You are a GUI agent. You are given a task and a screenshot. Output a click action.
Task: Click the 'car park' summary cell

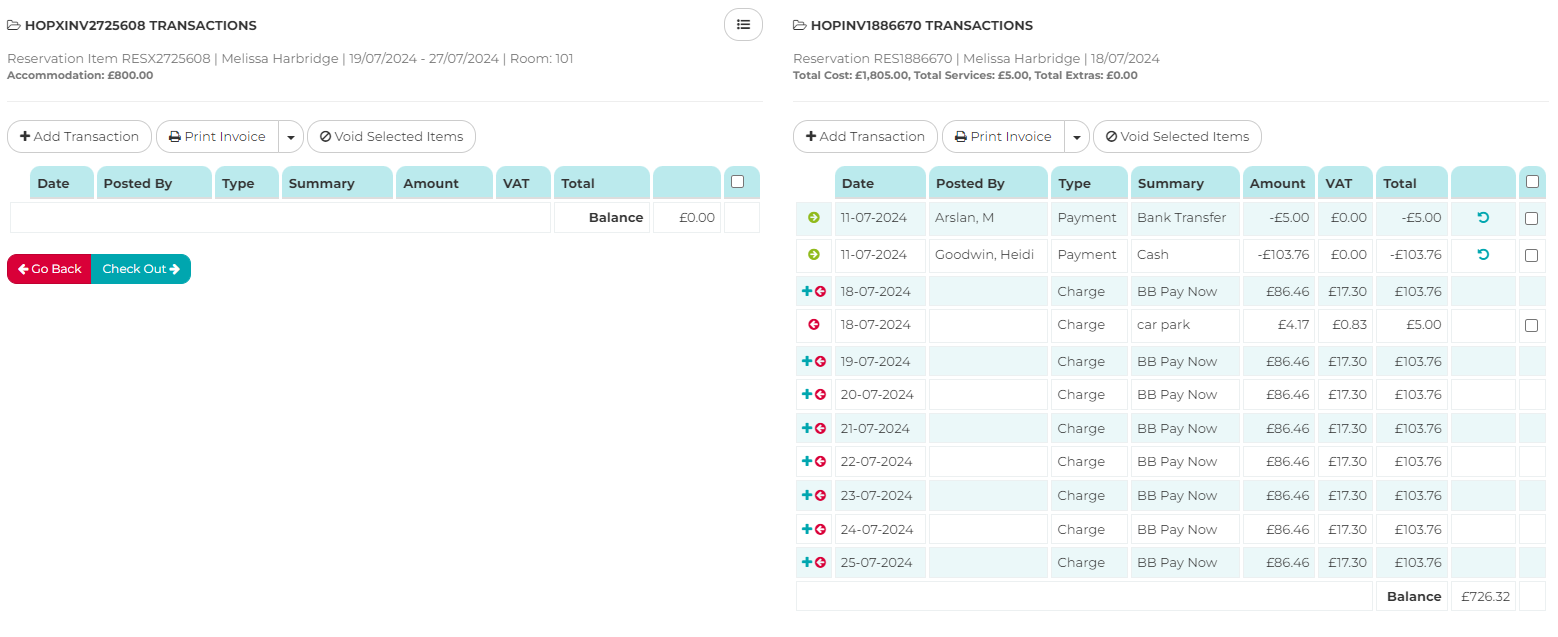click(x=1185, y=325)
